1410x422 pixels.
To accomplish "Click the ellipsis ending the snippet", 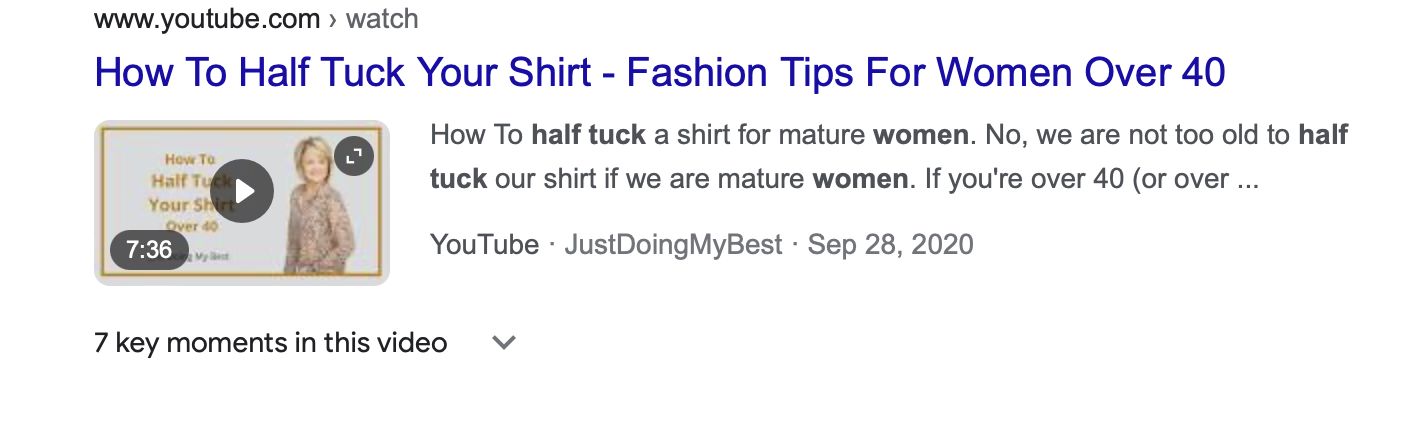I will click(1248, 180).
